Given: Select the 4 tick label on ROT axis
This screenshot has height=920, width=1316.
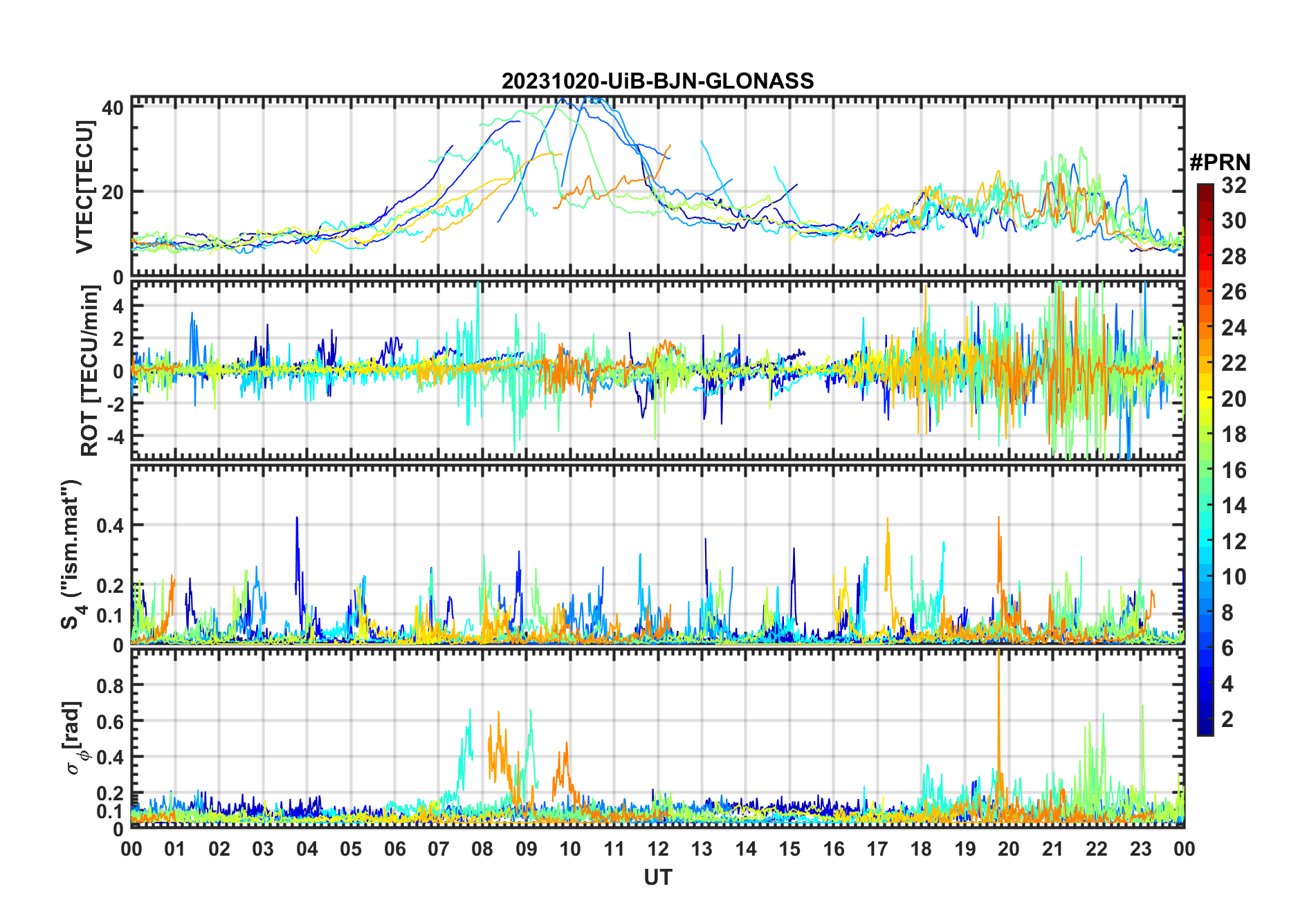Looking at the screenshot, I should pyautogui.click(x=118, y=306).
